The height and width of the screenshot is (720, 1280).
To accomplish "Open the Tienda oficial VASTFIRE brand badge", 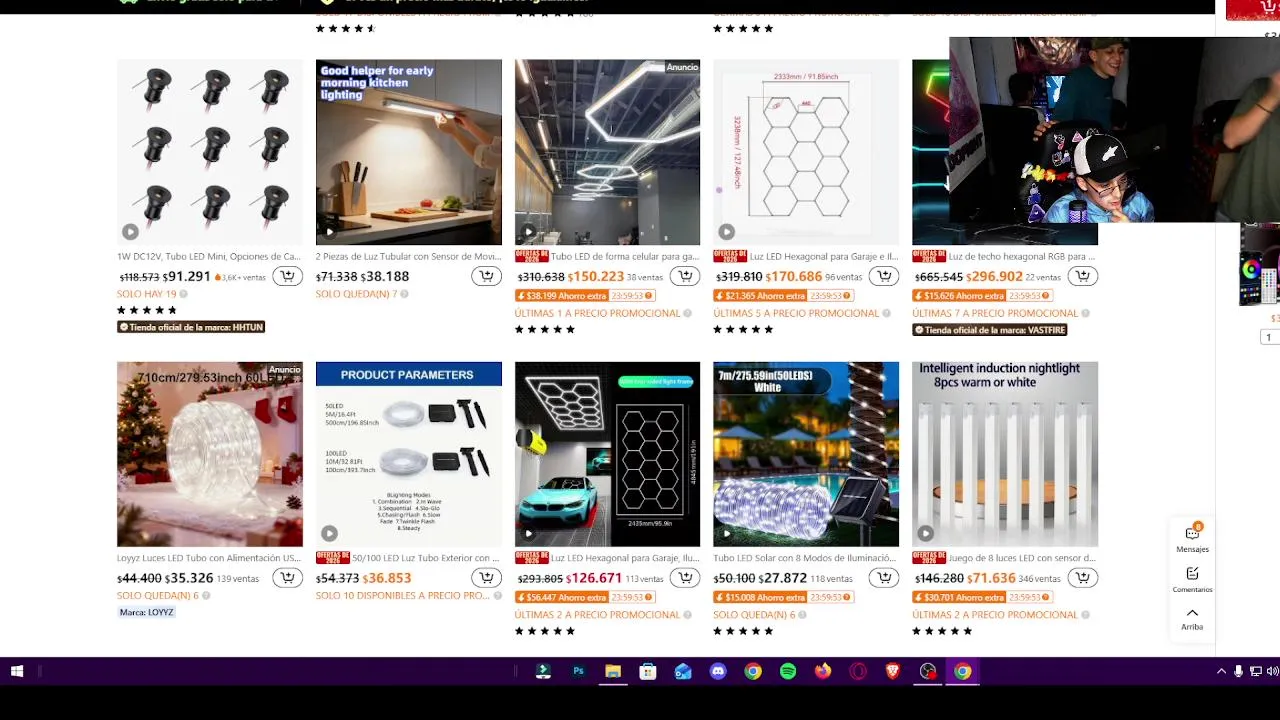I will (x=990, y=330).
